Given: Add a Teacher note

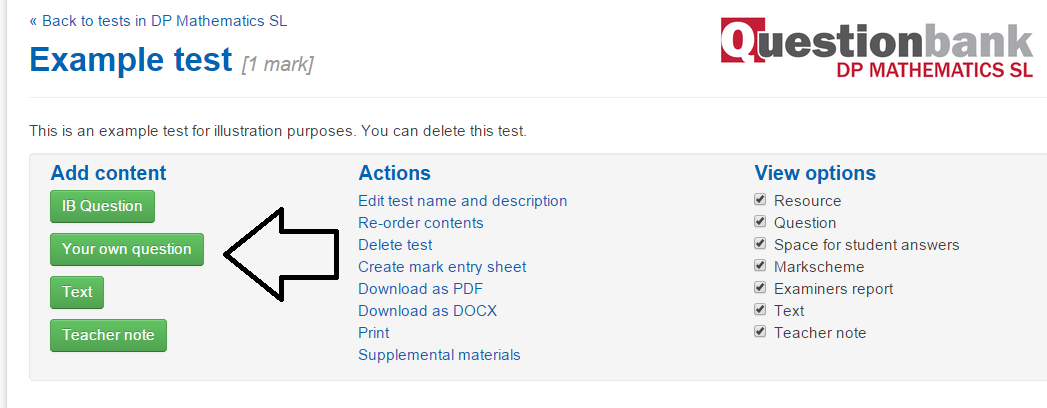Looking at the screenshot, I should tap(108, 335).
